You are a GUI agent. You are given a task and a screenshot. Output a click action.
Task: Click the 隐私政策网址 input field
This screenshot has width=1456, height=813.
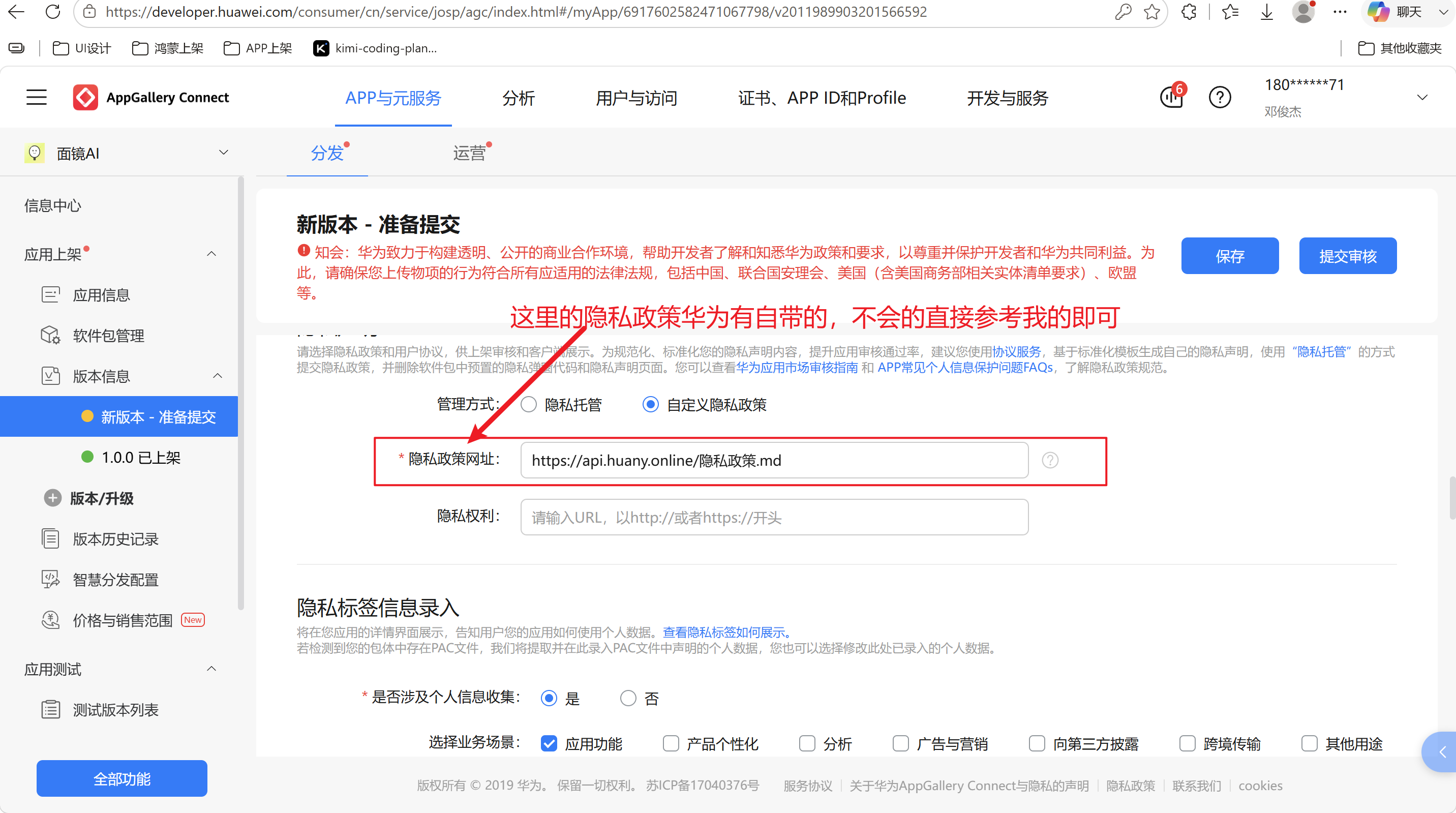click(x=774, y=460)
